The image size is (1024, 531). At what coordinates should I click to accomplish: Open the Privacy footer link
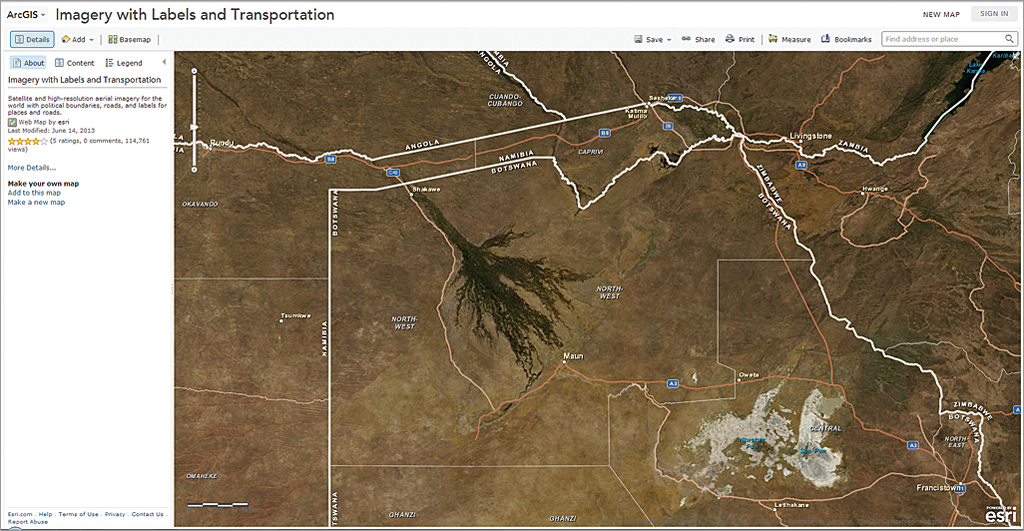(x=115, y=514)
